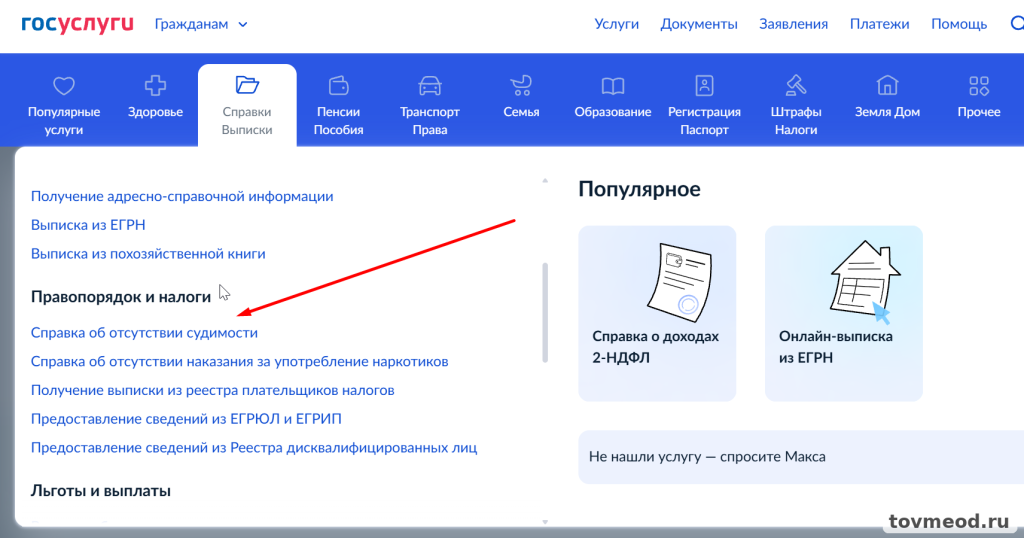This screenshot has width=1024, height=538.
Task: Click the chevron next to Гражданам
Action: coord(243,25)
